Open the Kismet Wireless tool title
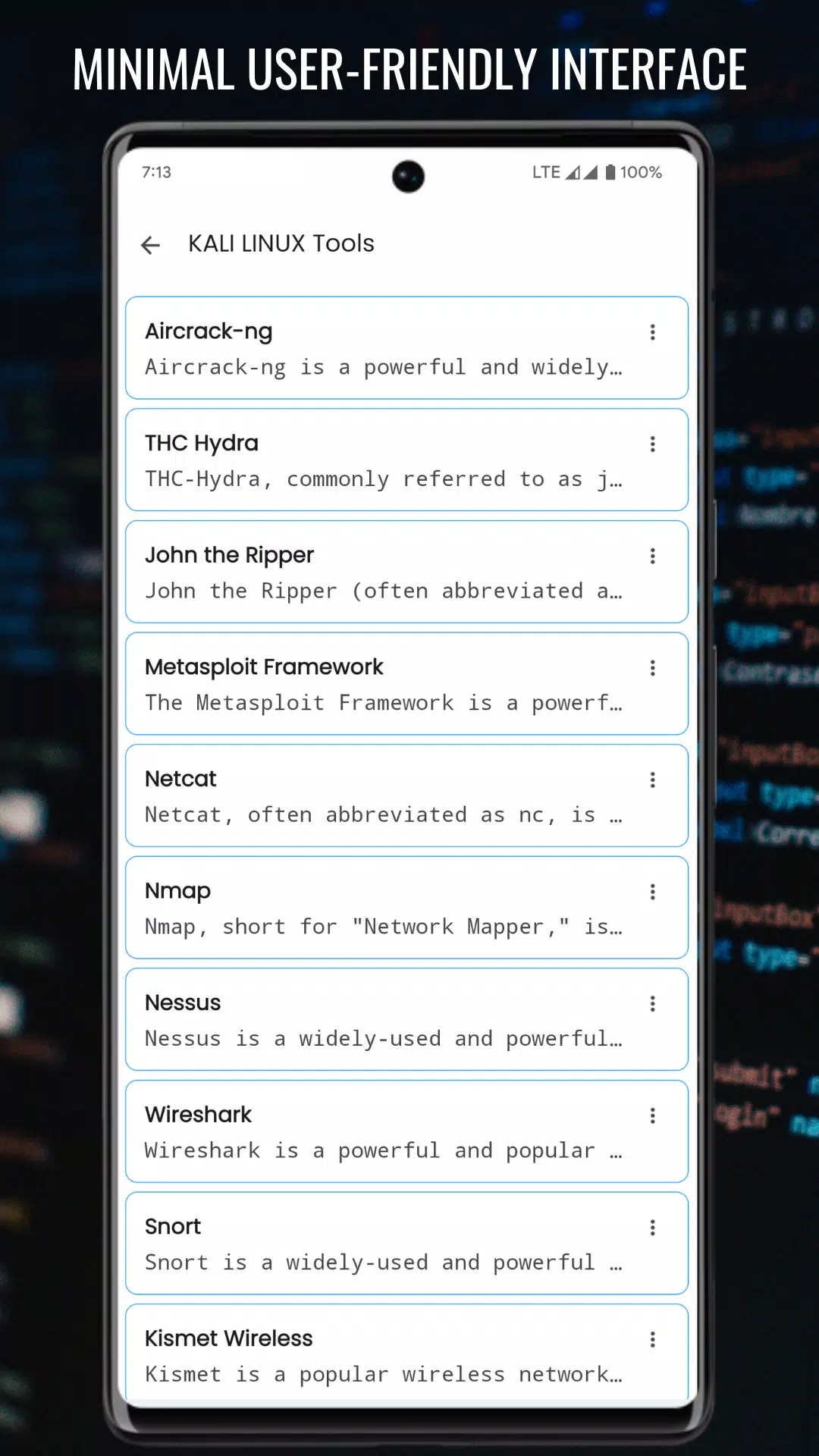 (x=228, y=1338)
